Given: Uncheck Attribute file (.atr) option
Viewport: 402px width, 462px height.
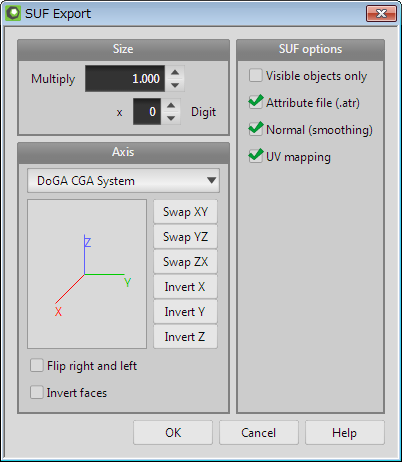Looking at the screenshot, I should pyautogui.click(x=256, y=102).
